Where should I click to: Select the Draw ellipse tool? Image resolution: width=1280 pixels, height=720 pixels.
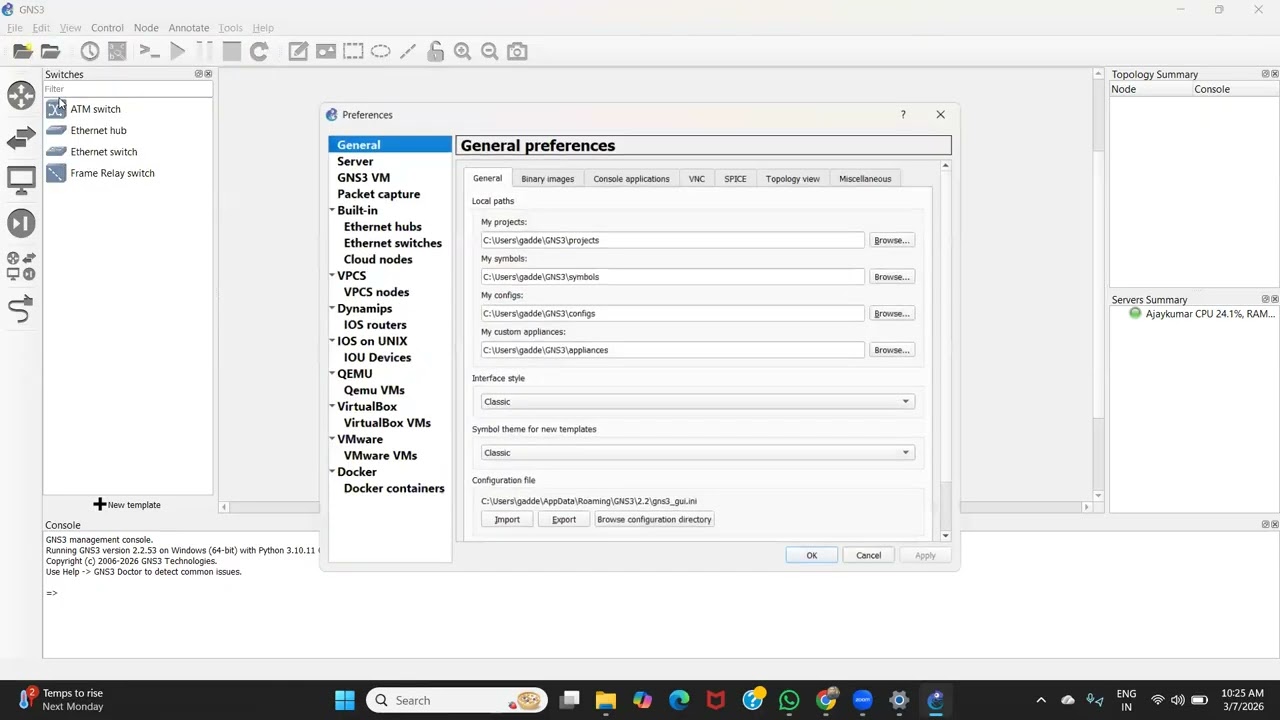point(381,51)
